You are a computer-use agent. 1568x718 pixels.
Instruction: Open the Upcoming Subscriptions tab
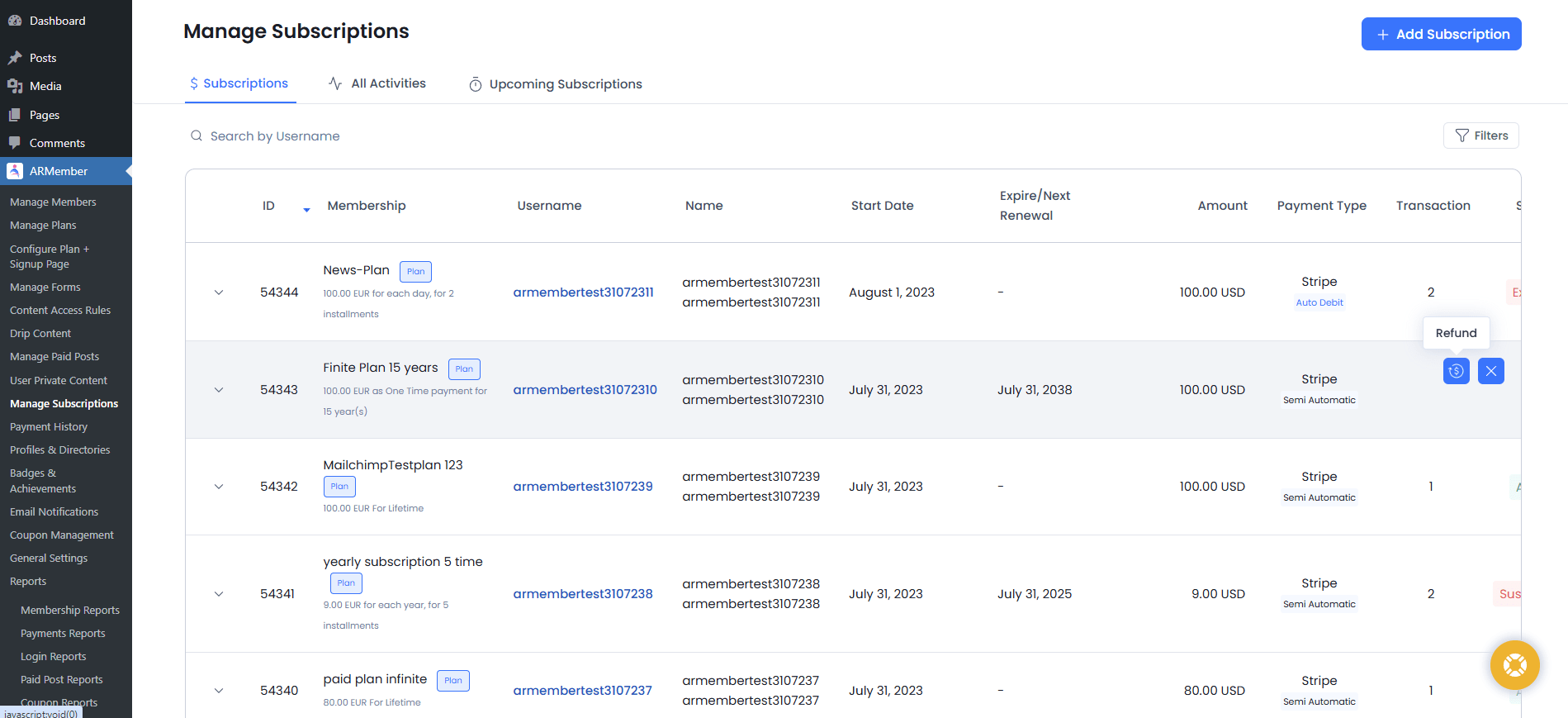555,84
